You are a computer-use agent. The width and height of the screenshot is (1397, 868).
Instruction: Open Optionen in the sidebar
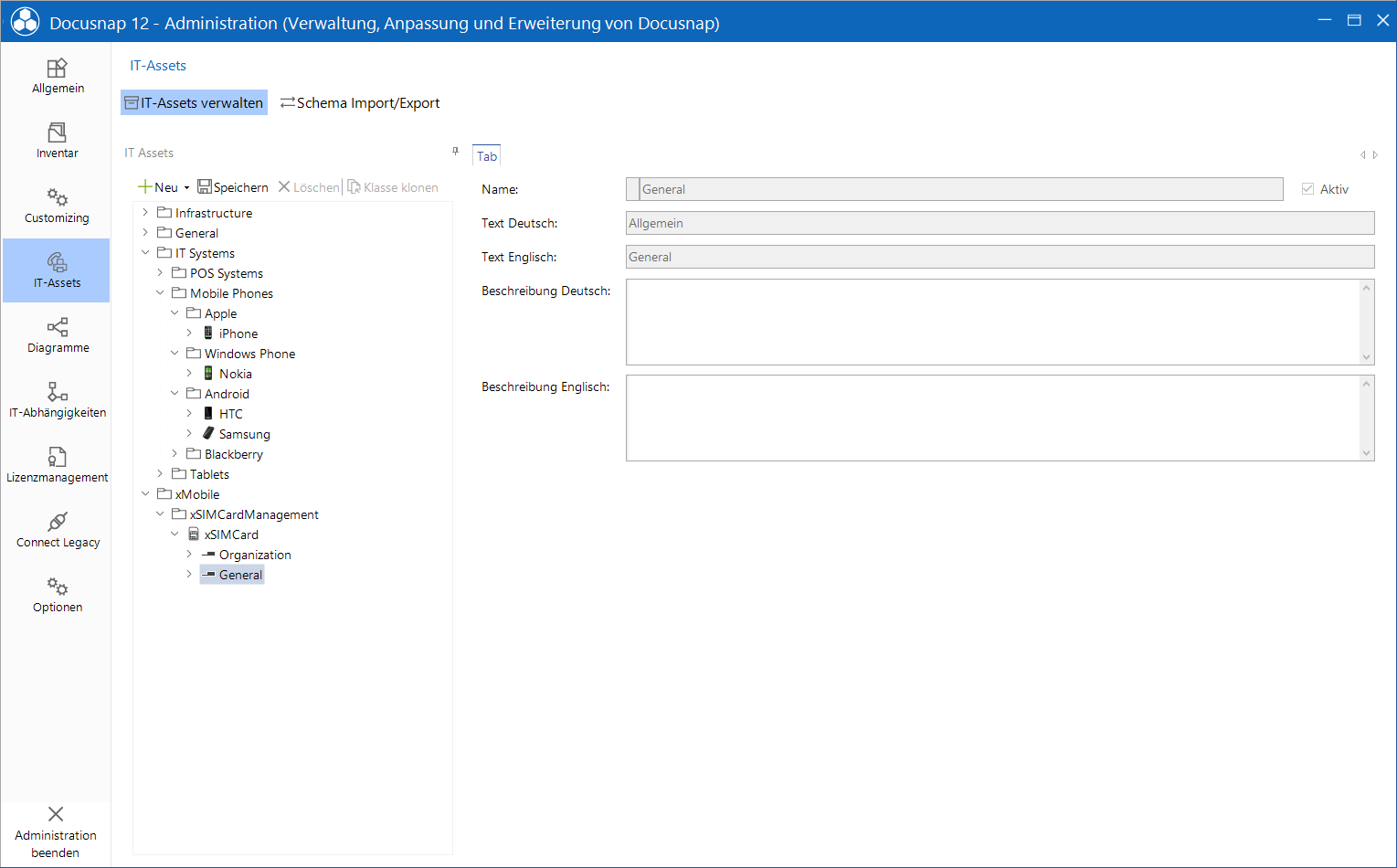[57, 595]
